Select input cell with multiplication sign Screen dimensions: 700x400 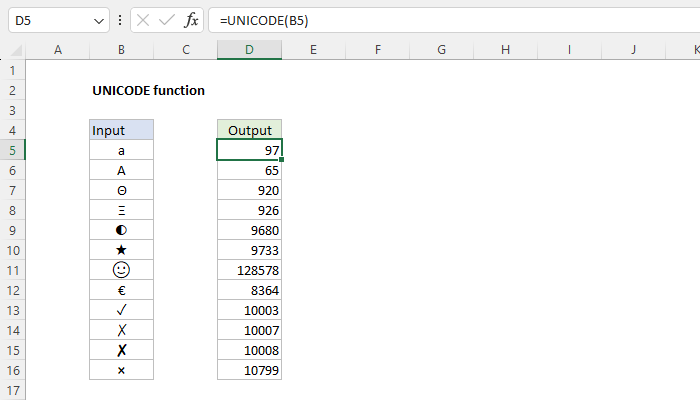coord(121,370)
